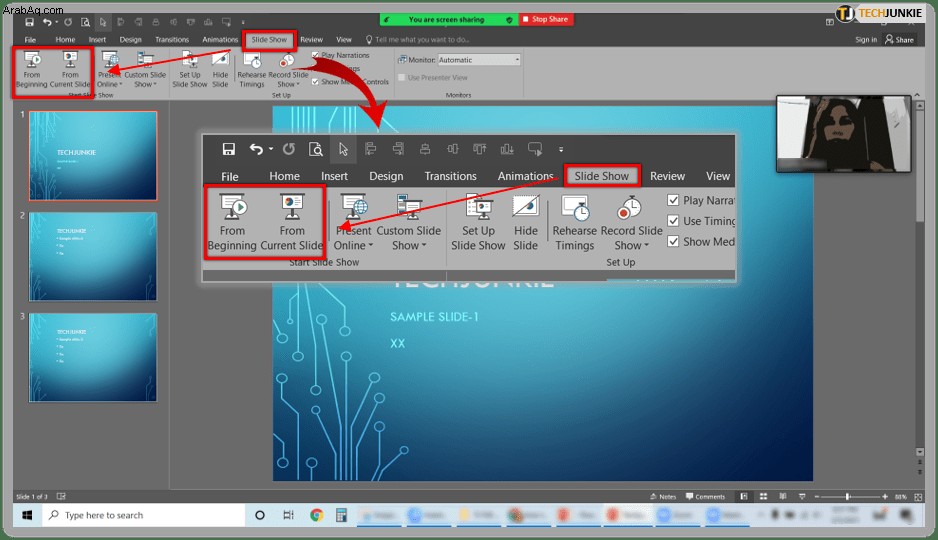Select slide 1 thumbnail
The width and height of the screenshot is (938, 540).
(x=93, y=155)
